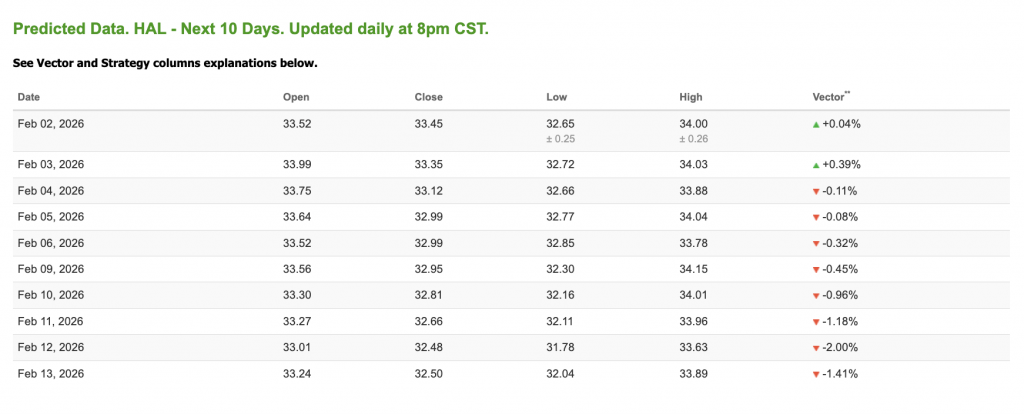The height and width of the screenshot is (414, 1024).
Task: Click green up arrow in Feb 02 row
Action: [x=816, y=124]
